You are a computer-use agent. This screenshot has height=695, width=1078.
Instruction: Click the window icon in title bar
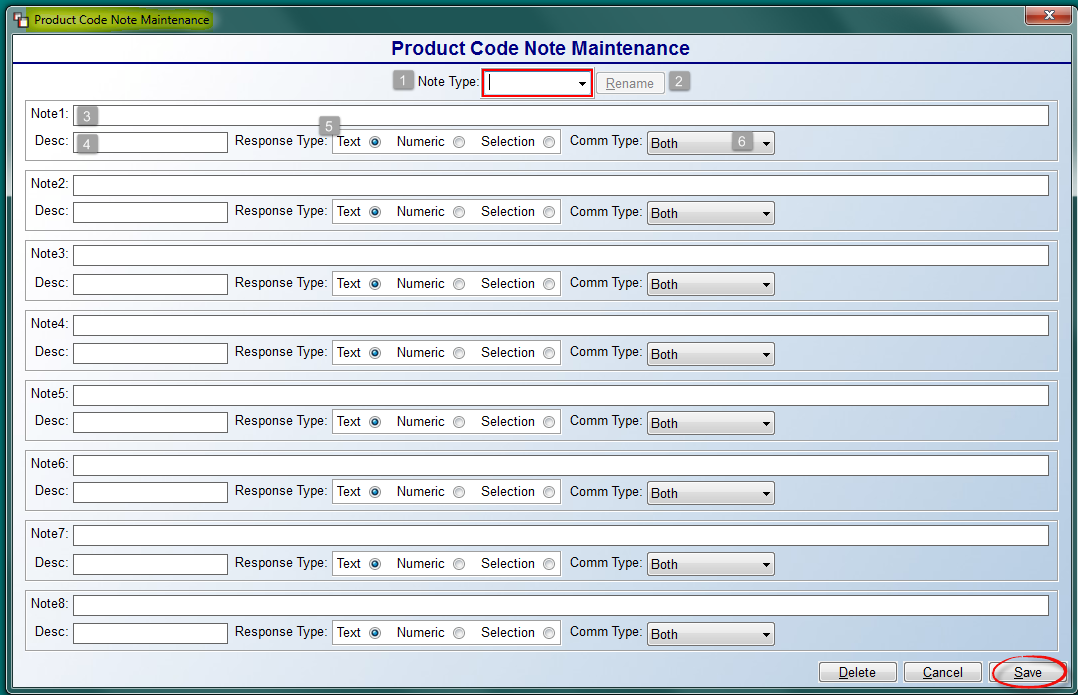click(x=21, y=19)
